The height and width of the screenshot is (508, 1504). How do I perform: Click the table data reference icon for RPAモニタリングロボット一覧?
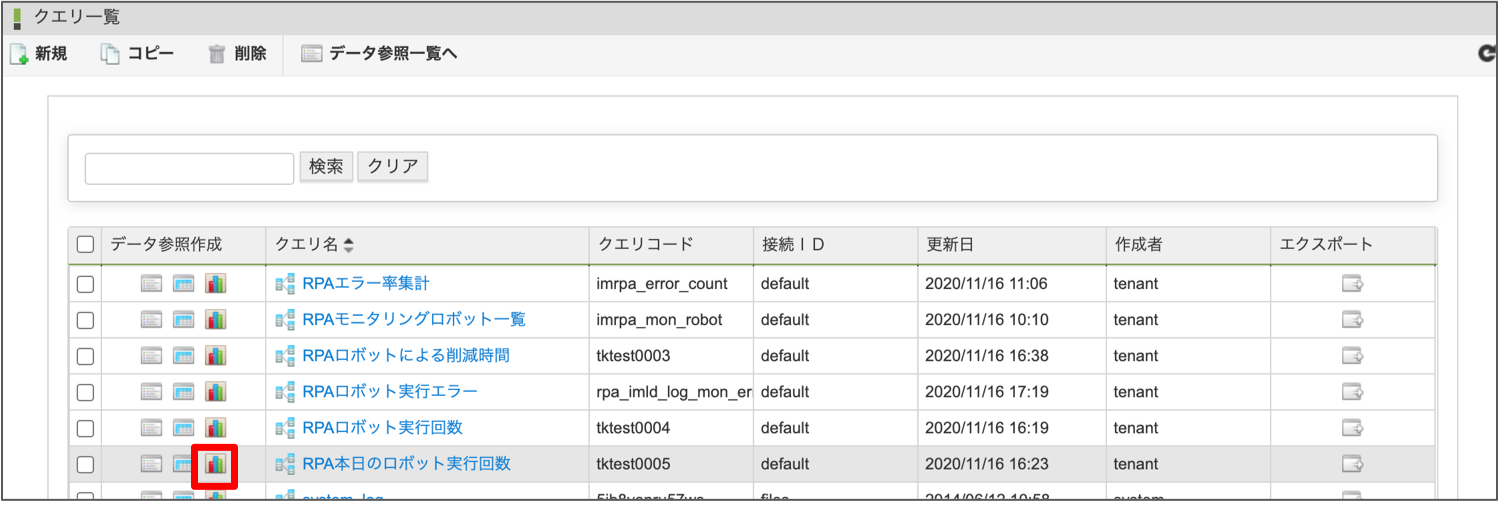point(183,320)
